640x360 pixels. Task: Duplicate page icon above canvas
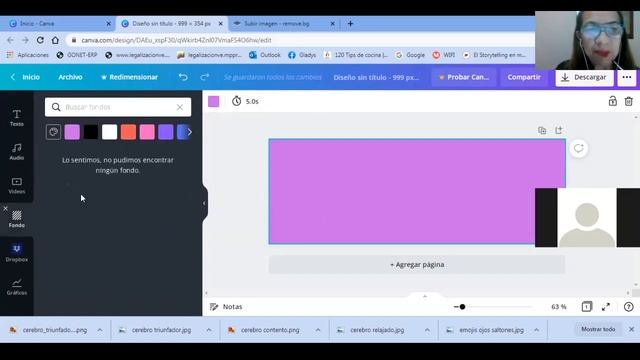[x=542, y=131]
